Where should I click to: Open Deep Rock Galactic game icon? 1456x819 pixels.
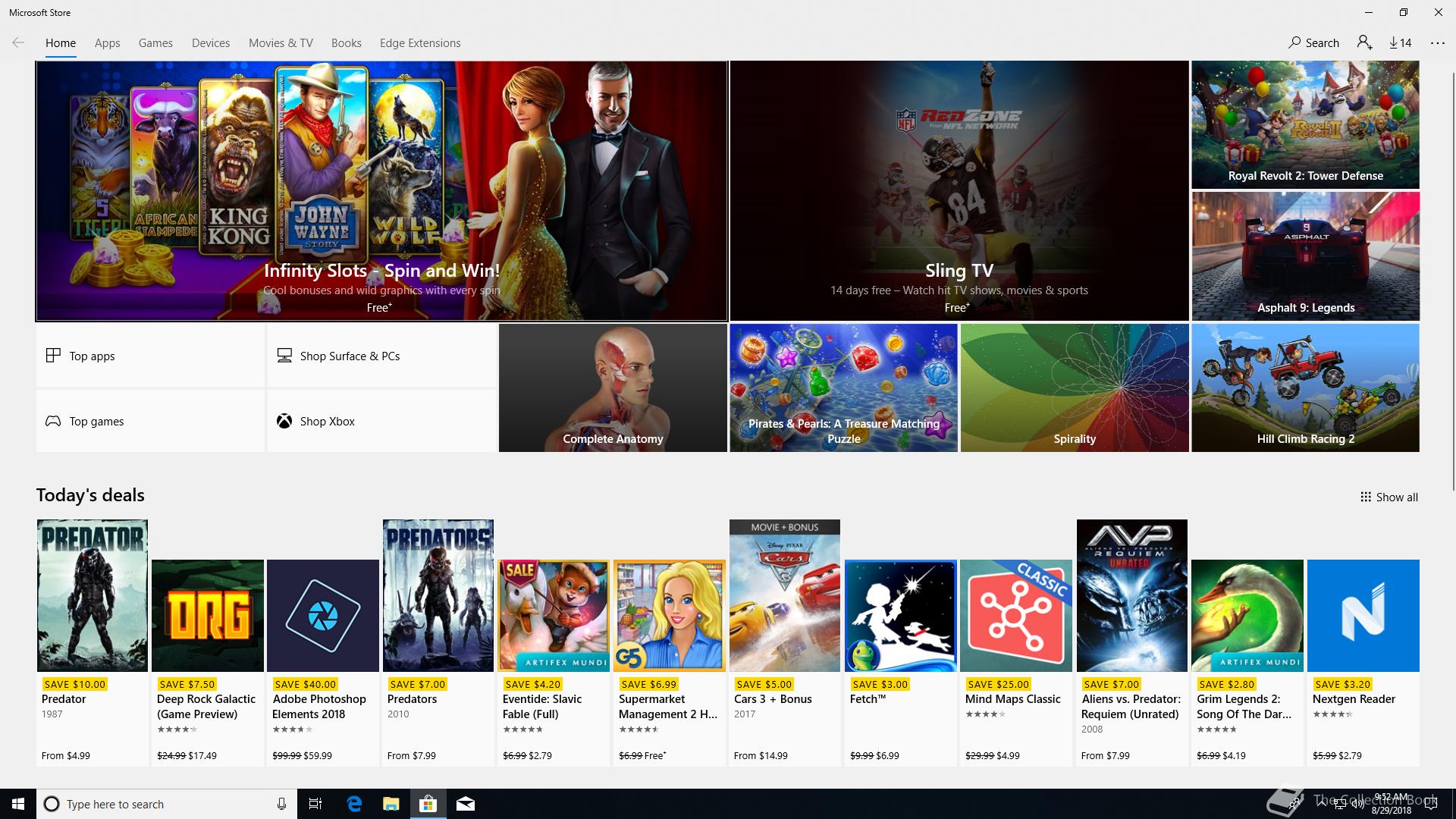208,616
